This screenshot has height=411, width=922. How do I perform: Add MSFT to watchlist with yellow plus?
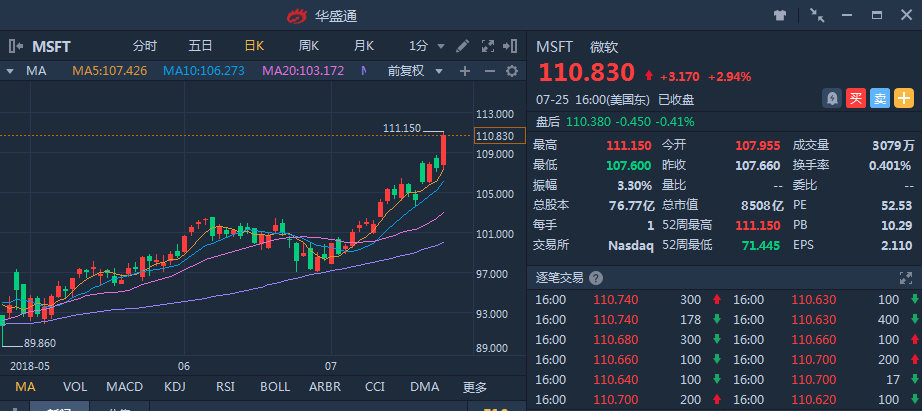click(x=904, y=98)
